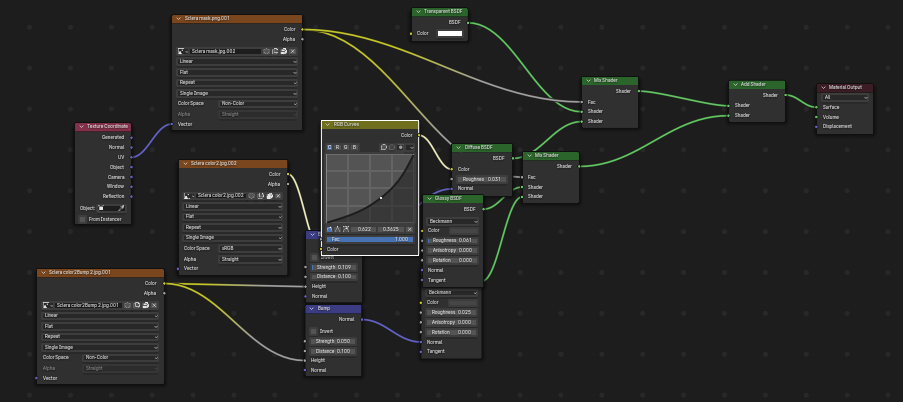This screenshot has height=402, width=903.
Task: Delete the selected curve point in RGB Curves
Action: tap(409, 229)
